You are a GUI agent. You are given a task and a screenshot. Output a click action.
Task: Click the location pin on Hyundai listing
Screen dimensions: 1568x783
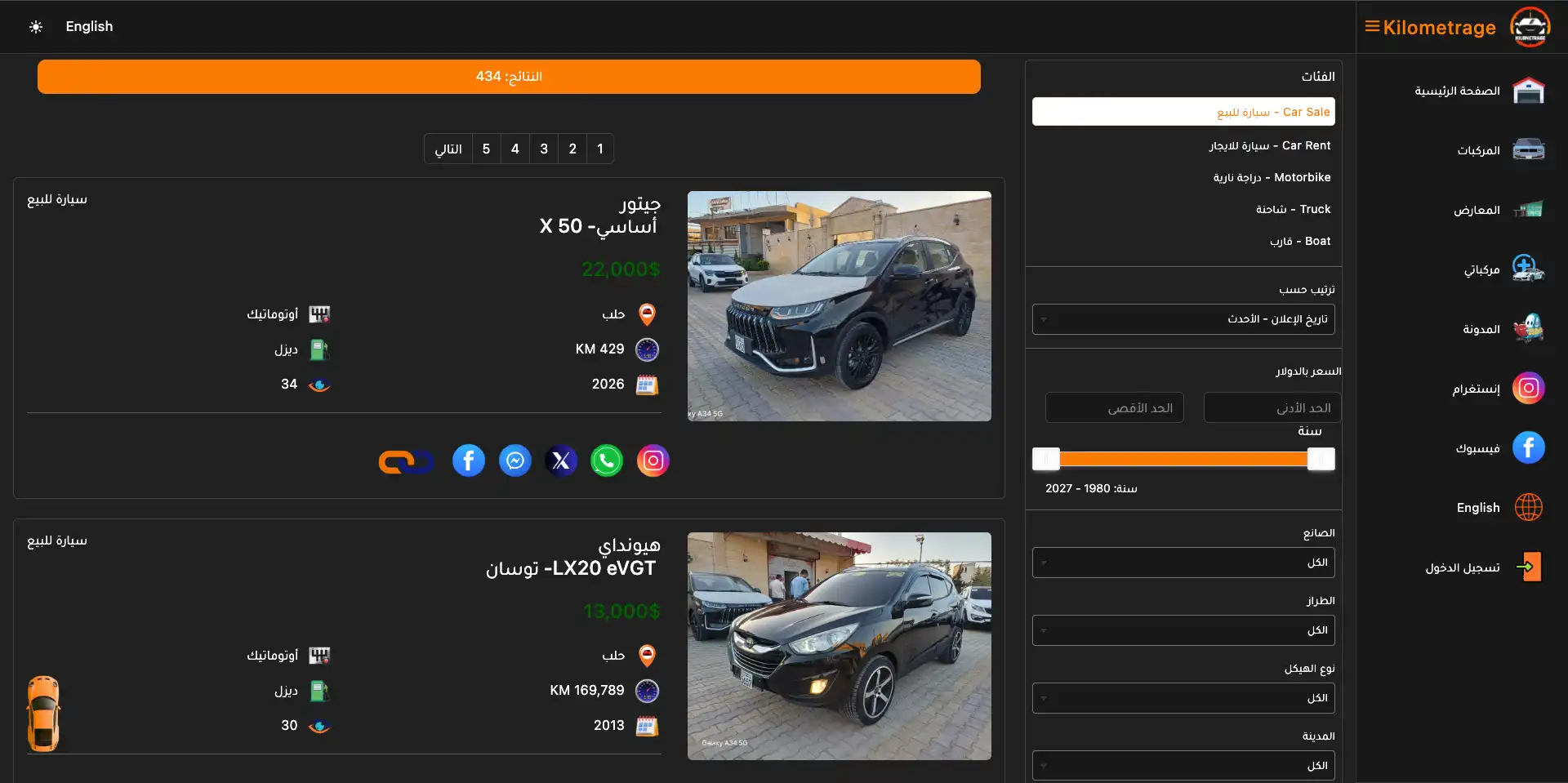click(x=647, y=656)
